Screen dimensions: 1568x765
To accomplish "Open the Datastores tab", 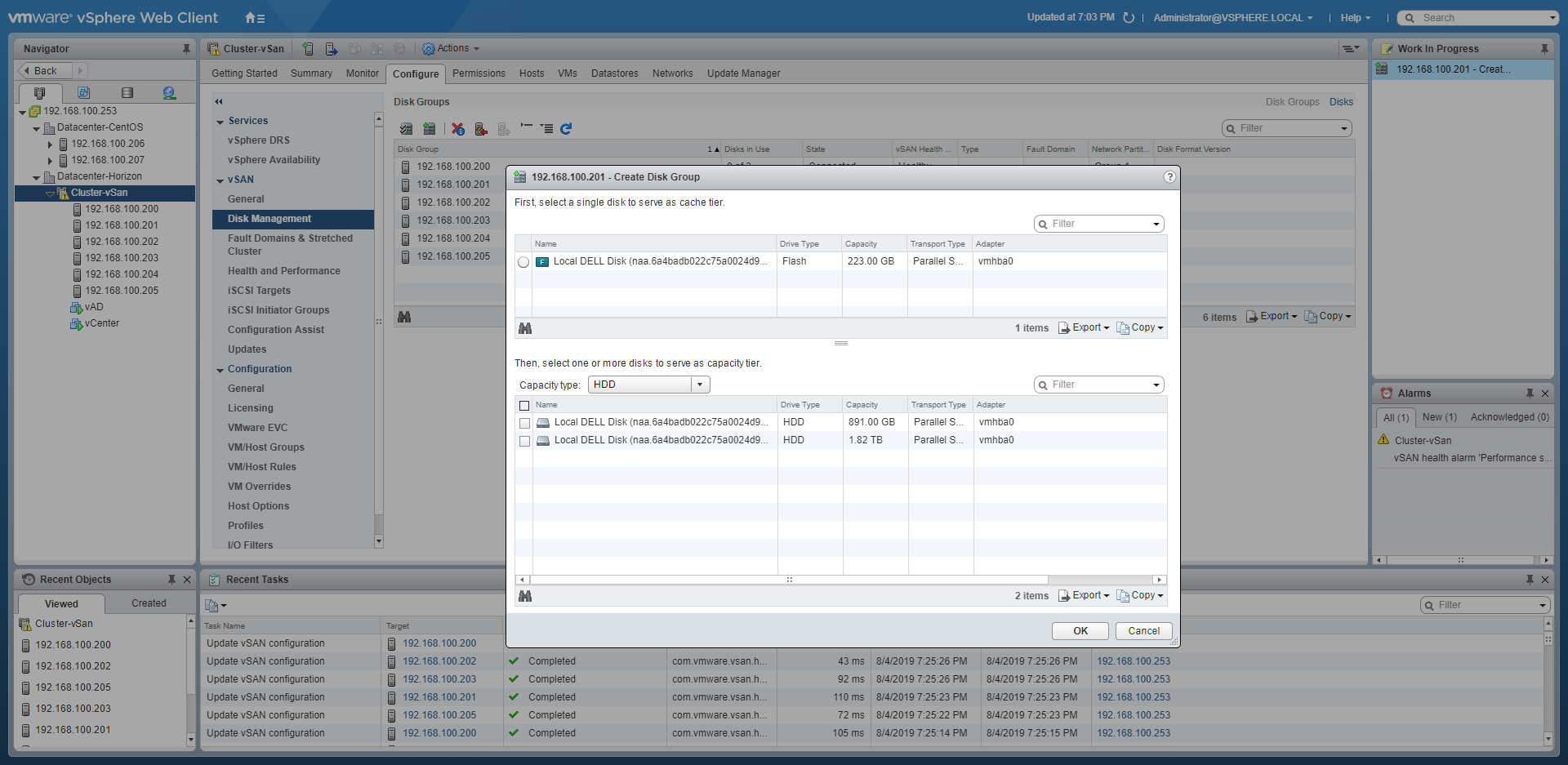I will tap(614, 73).
